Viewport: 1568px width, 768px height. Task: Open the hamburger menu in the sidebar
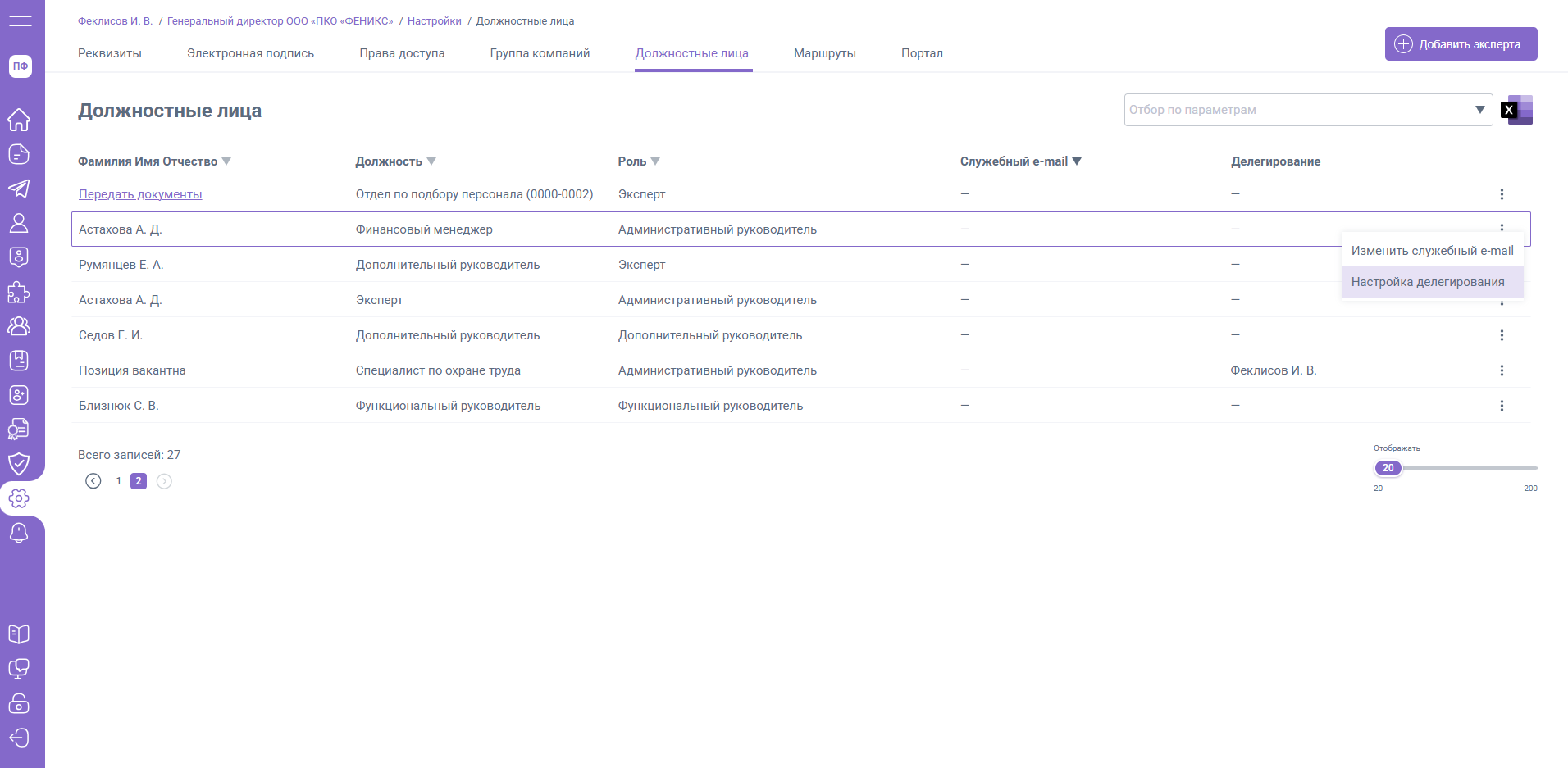click(21, 20)
